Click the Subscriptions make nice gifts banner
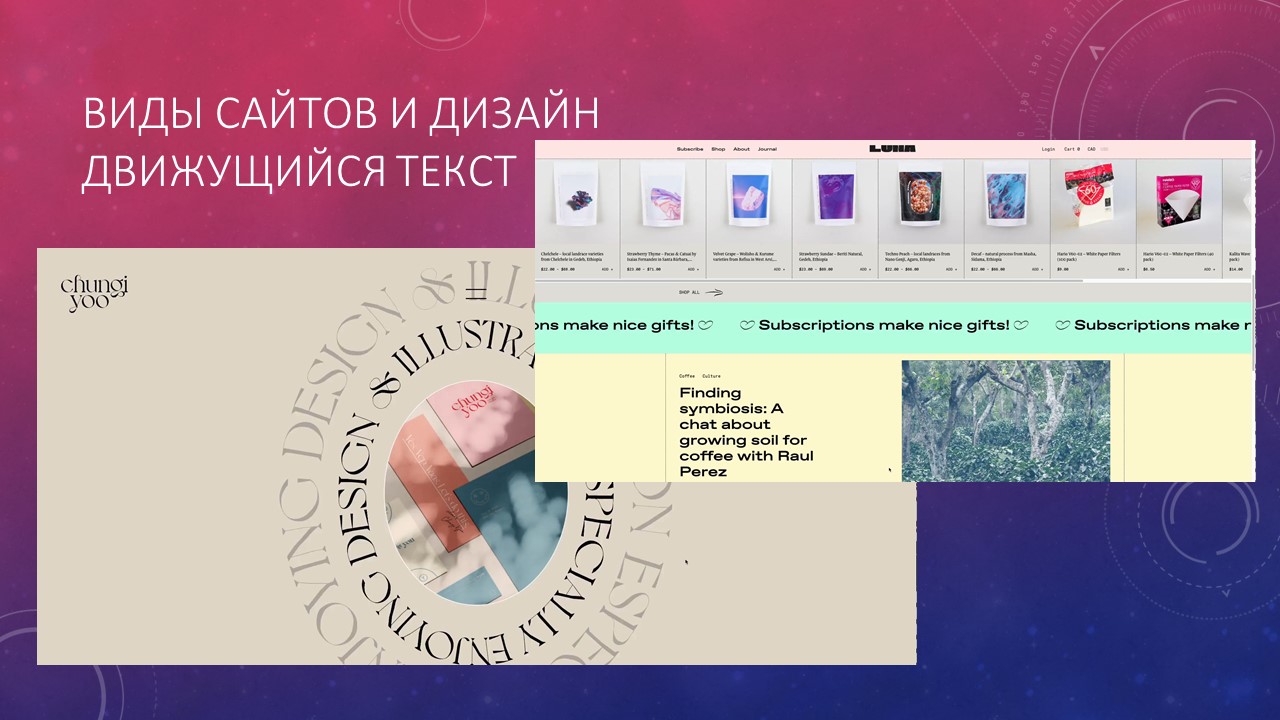1280x720 pixels. pos(895,325)
